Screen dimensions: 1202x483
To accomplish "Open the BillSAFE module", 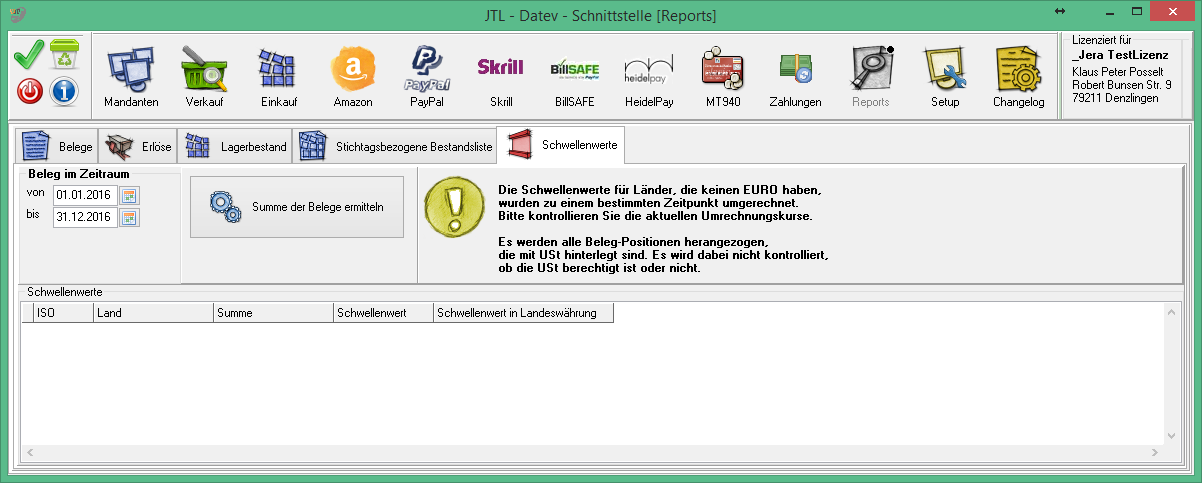I will pos(575,76).
